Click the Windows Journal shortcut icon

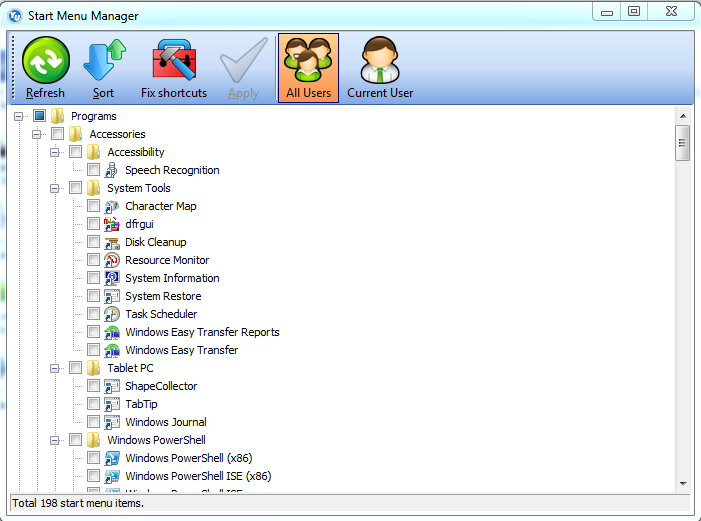(x=111, y=422)
